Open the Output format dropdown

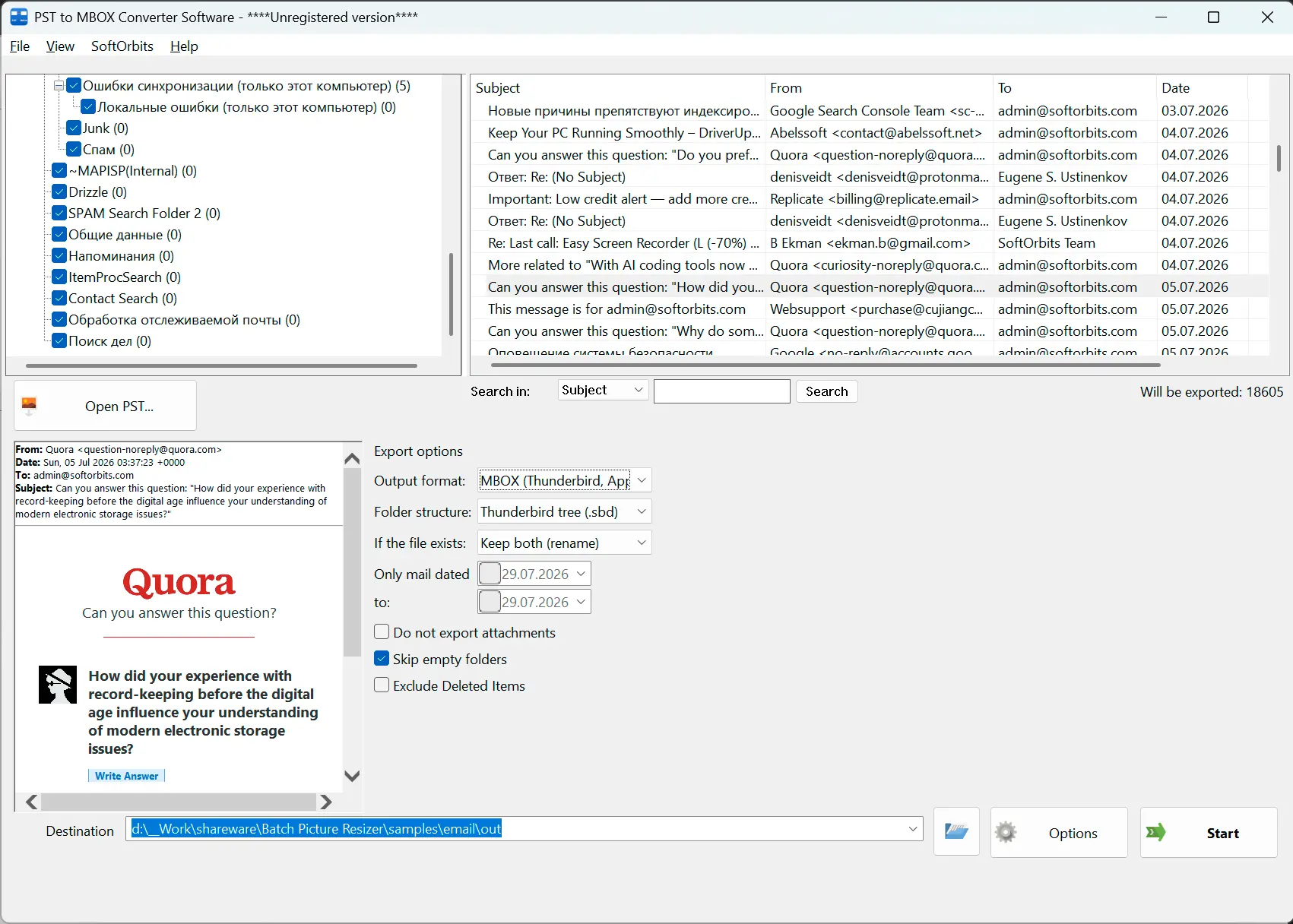642,480
